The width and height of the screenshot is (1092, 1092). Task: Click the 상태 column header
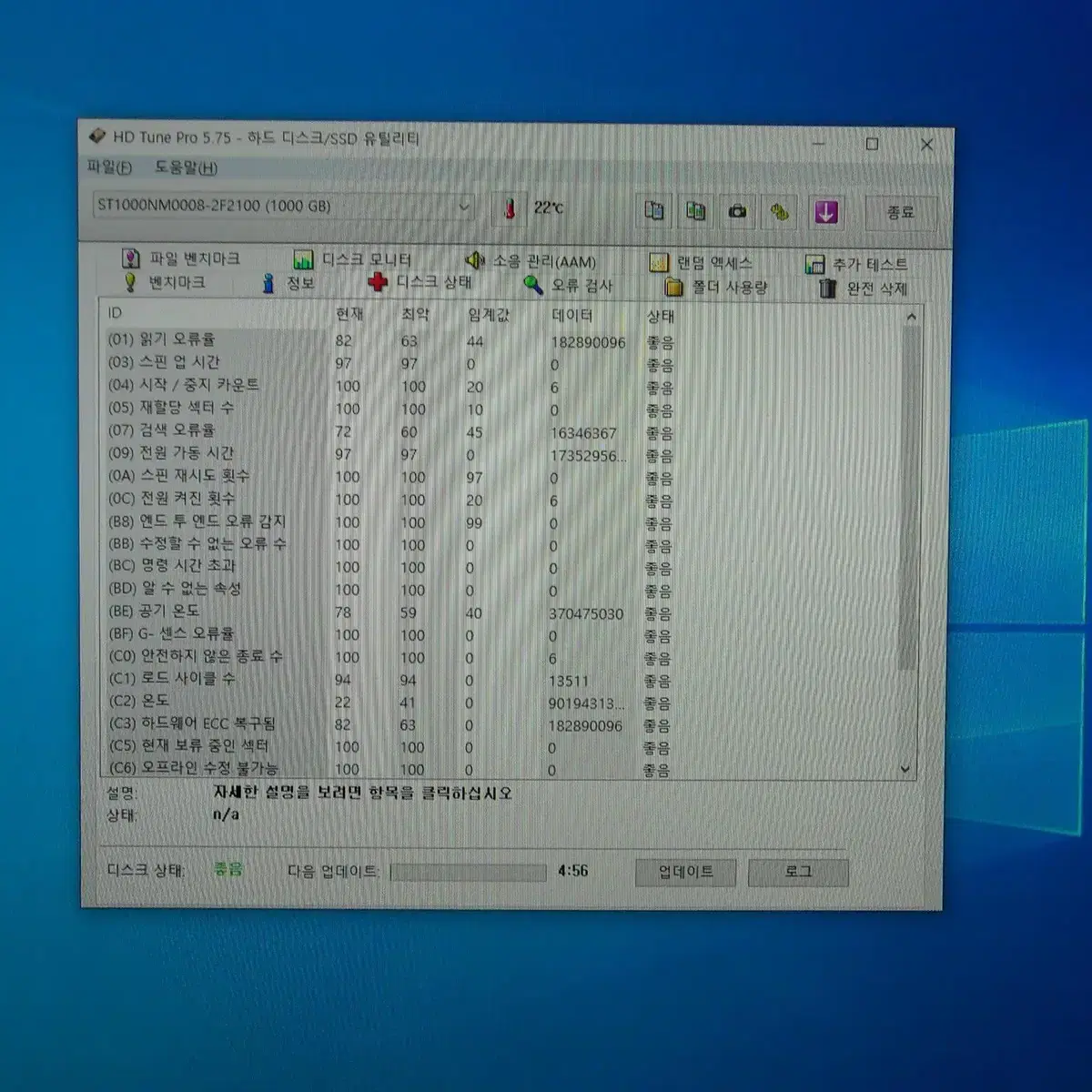coord(661,316)
